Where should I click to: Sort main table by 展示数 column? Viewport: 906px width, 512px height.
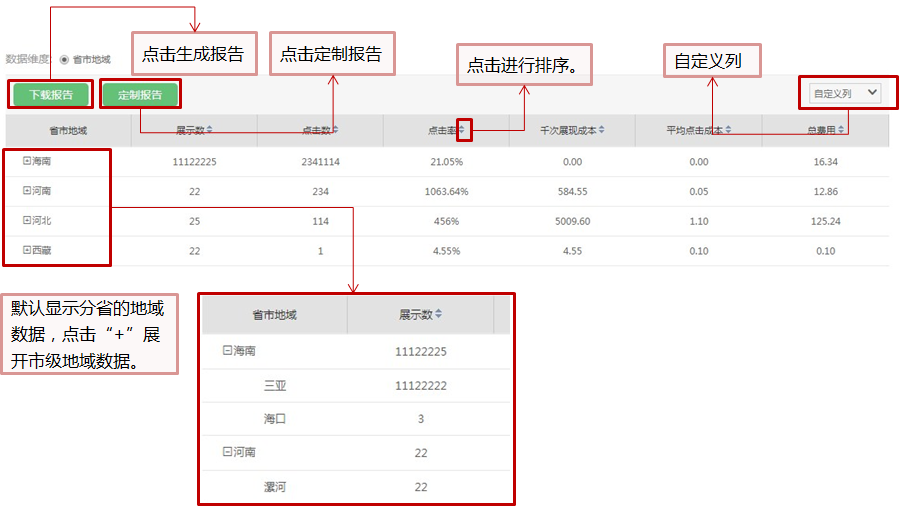210,130
